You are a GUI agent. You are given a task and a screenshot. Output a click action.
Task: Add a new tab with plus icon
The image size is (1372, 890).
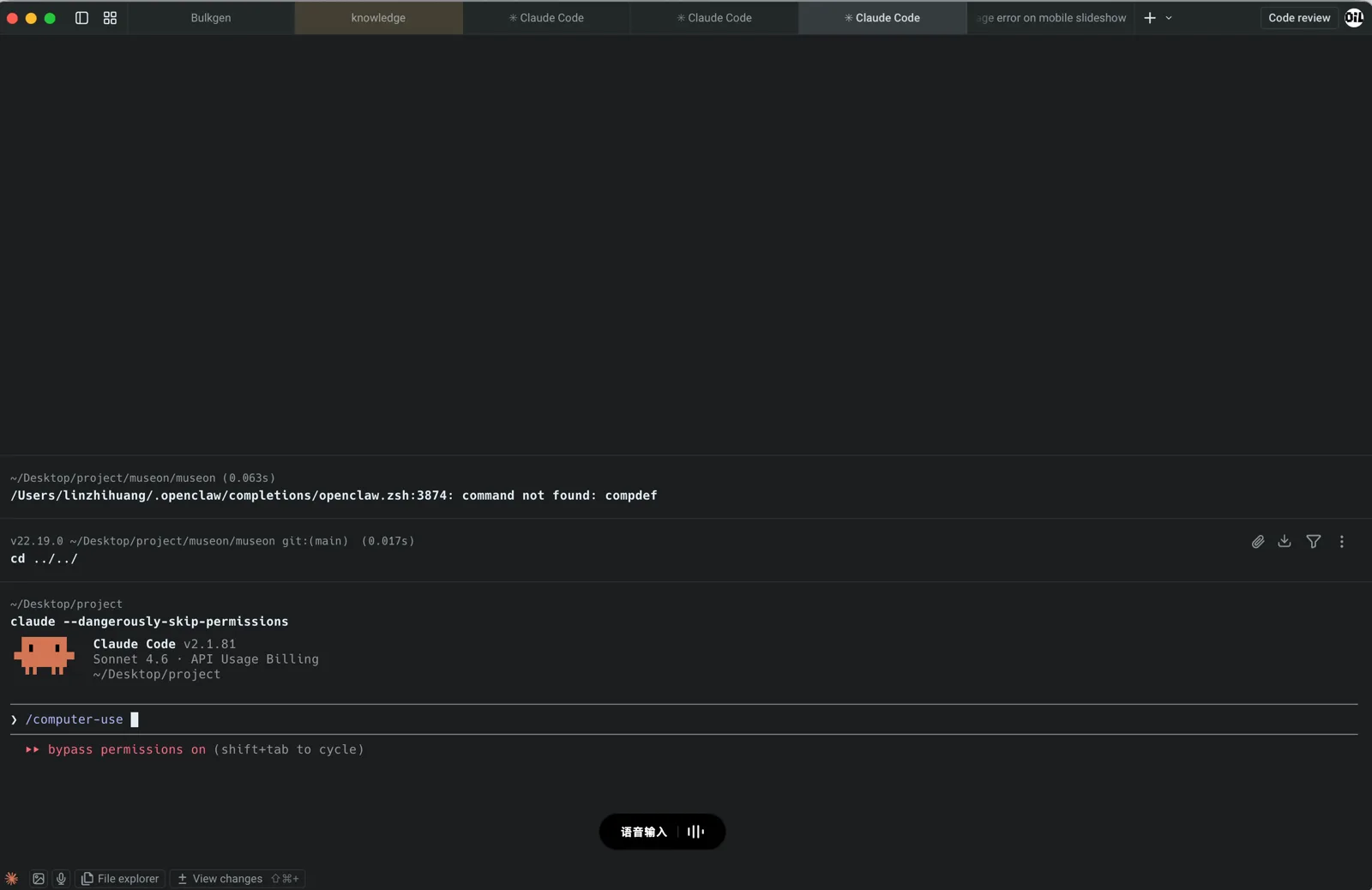point(1150,17)
